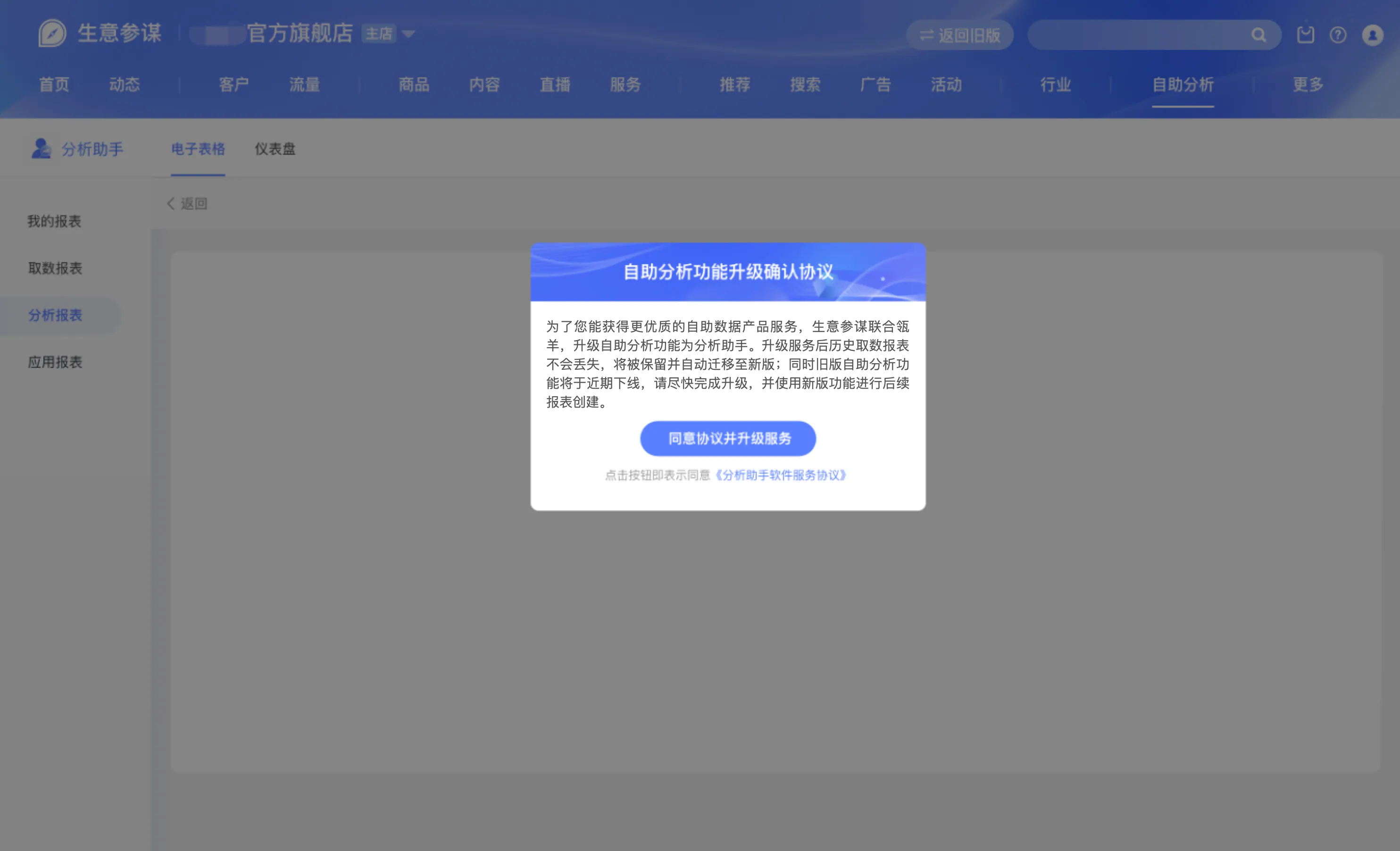Screen dimensions: 1400x851
Task: Select 分析报表 in the sidebar
Action: pos(55,315)
